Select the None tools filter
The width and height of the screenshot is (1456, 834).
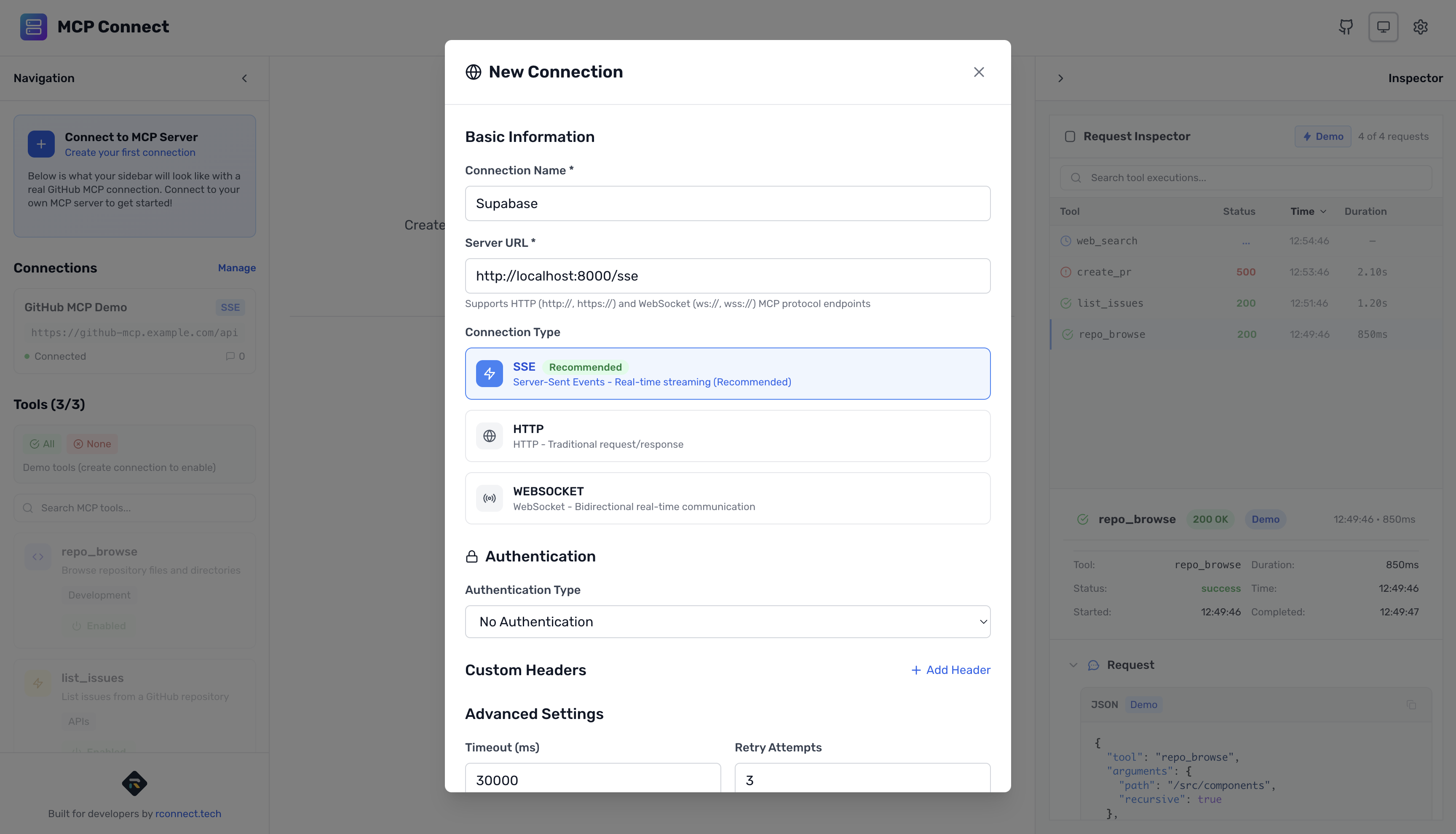click(x=92, y=444)
